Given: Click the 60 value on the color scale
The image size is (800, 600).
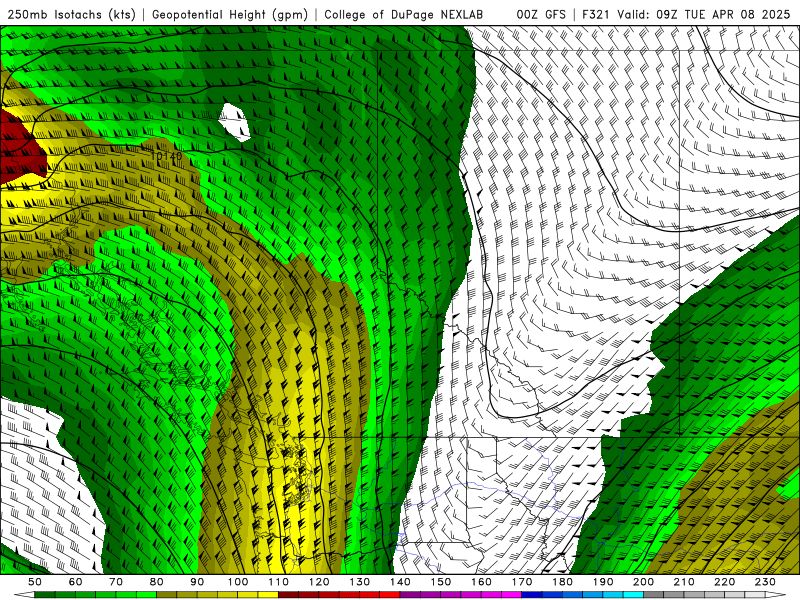Looking at the screenshot, I should coord(76,582).
